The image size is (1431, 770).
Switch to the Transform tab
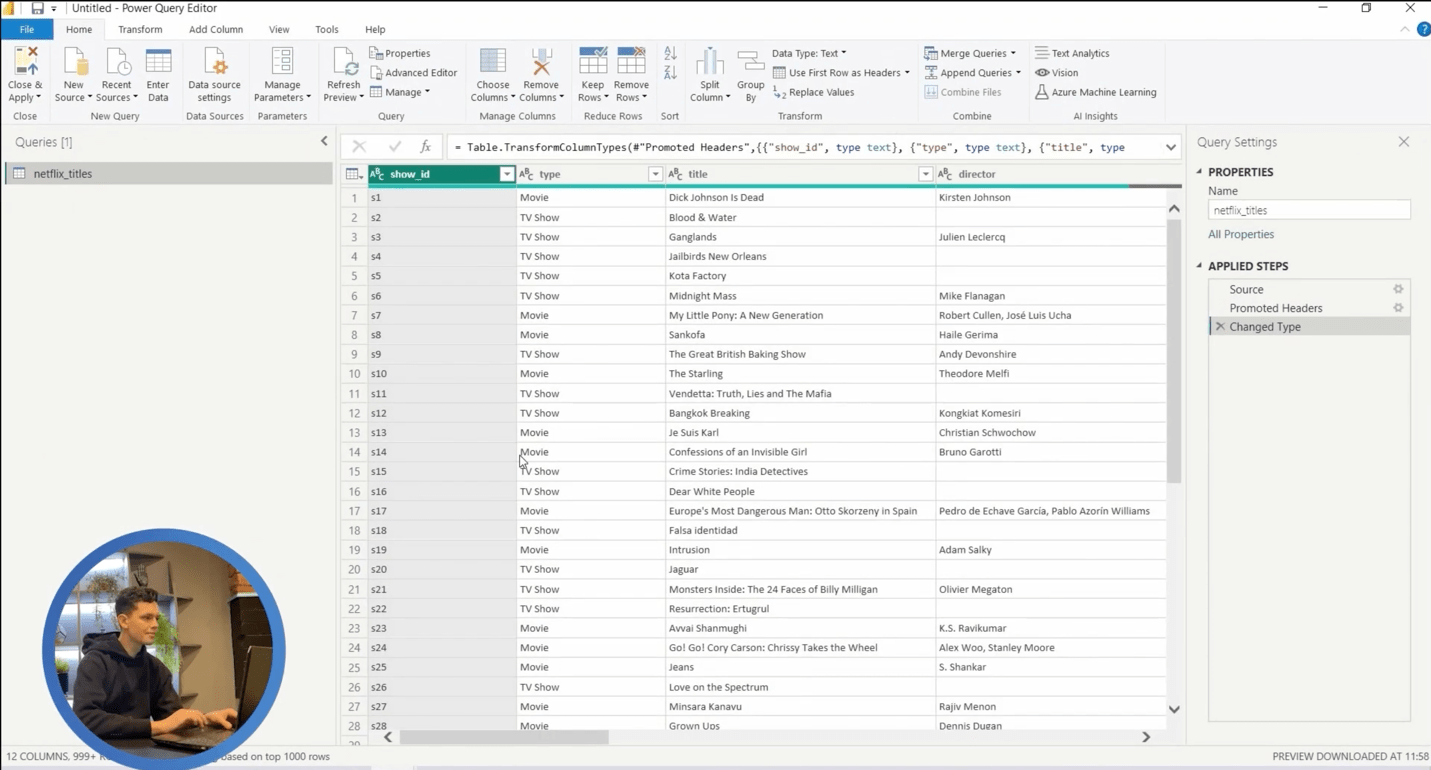[x=140, y=30]
